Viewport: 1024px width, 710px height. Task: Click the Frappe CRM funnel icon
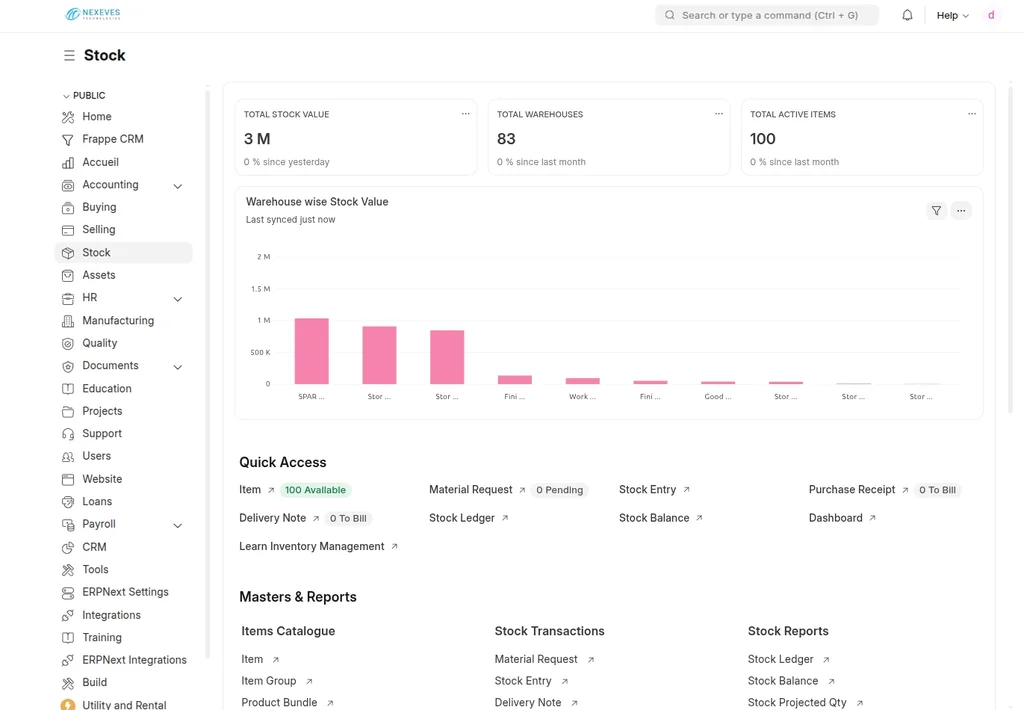pyautogui.click(x=68, y=140)
